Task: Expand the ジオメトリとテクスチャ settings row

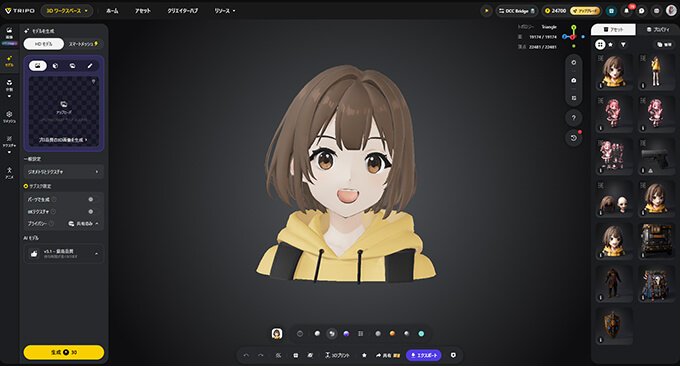Action: pos(64,172)
